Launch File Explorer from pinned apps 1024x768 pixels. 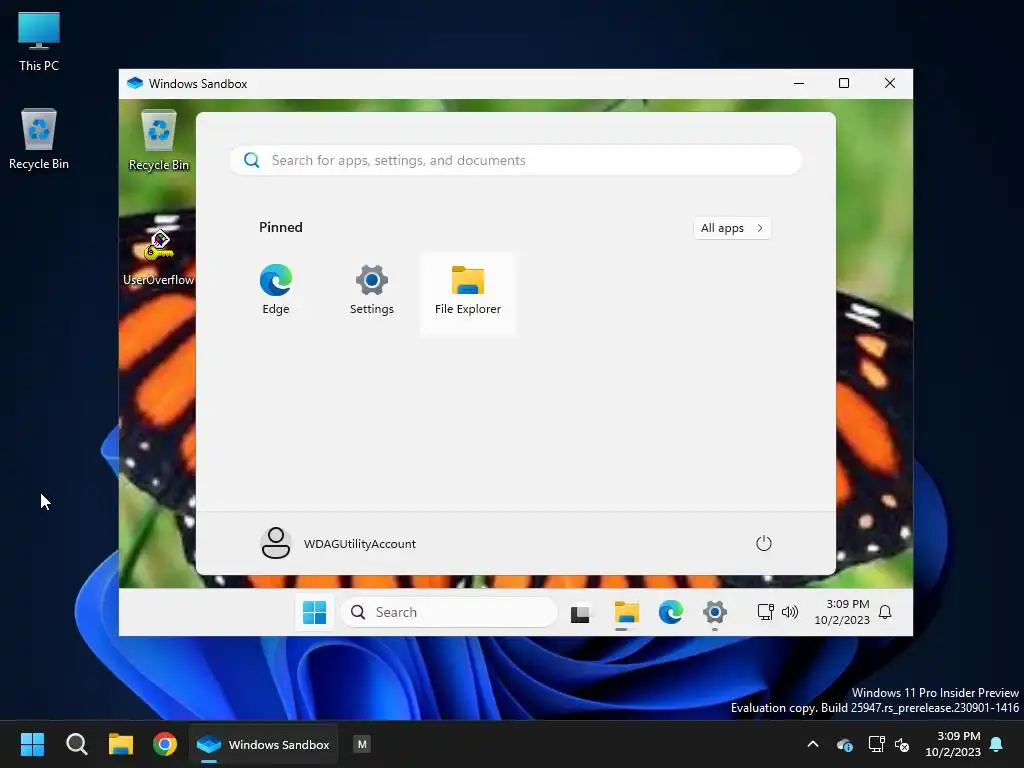click(468, 293)
